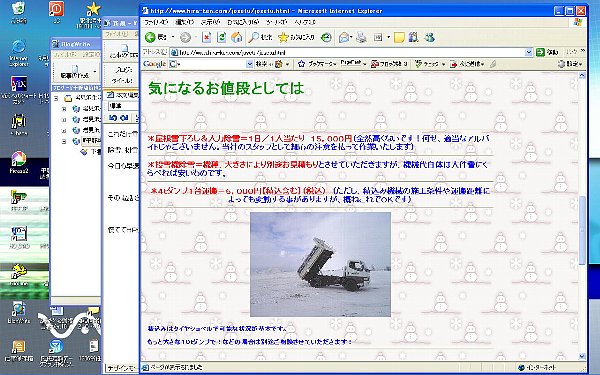Click the undo icon in the blog editor window
Screen dimensions: 600x375
tap(112, 118)
